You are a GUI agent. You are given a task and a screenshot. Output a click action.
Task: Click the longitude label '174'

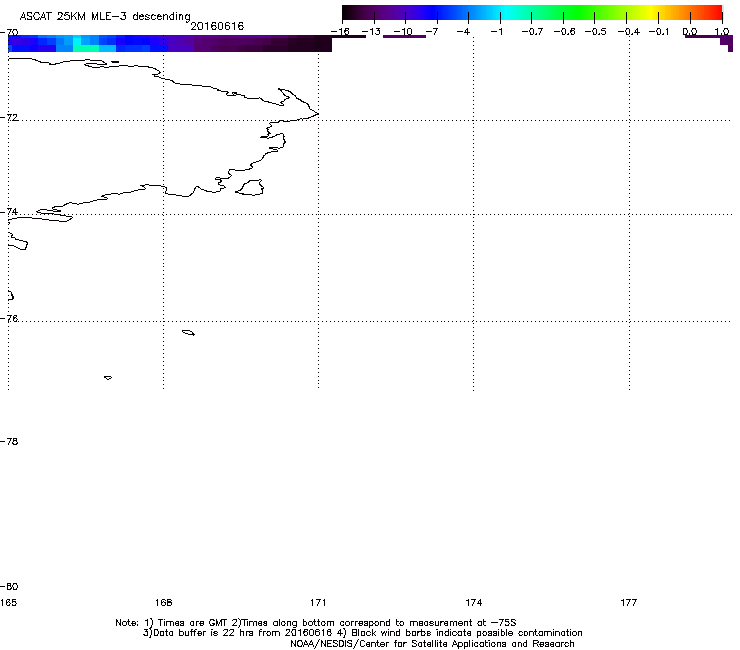(x=473, y=602)
